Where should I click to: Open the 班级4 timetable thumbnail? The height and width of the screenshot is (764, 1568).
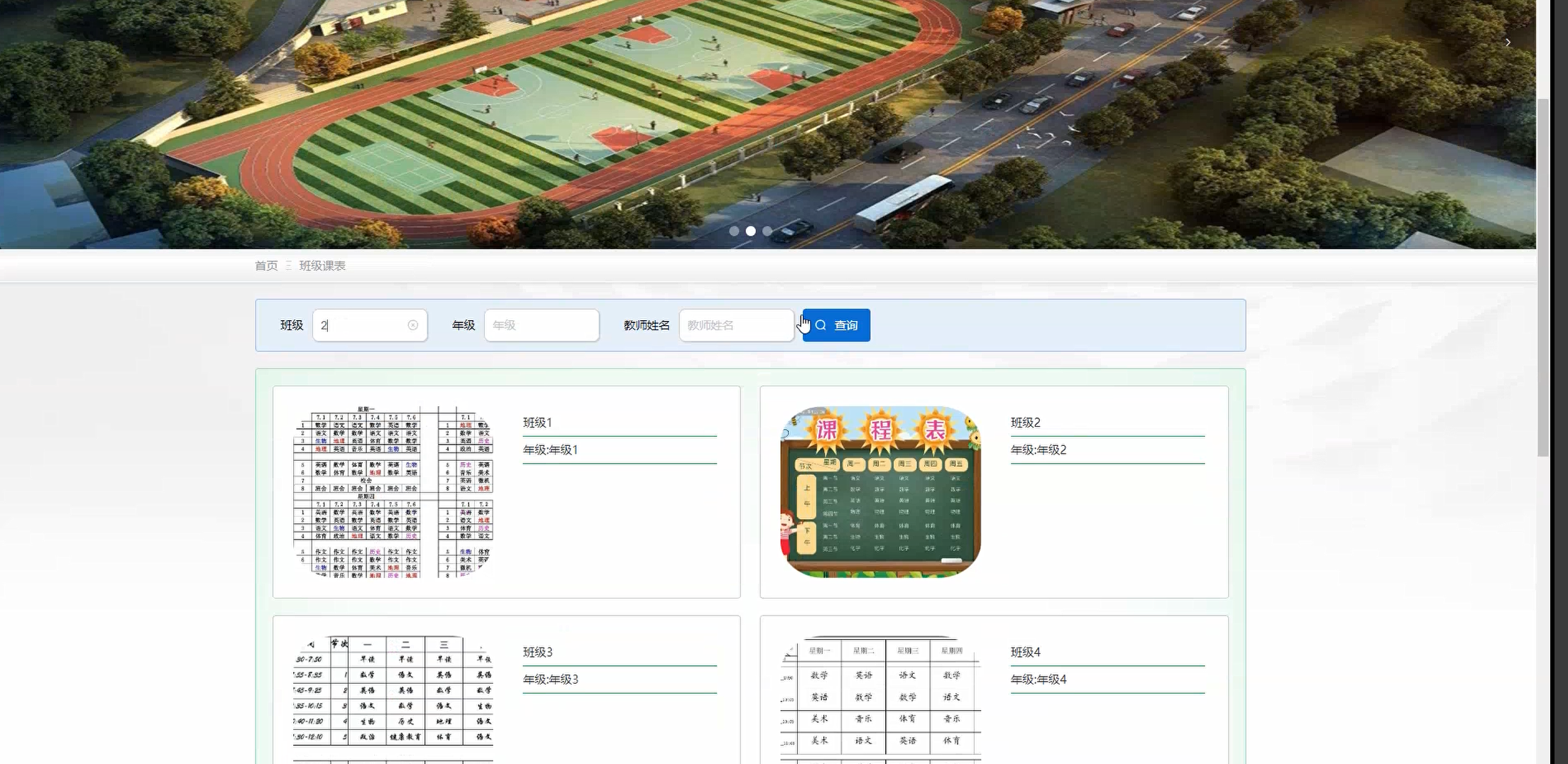click(881, 700)
